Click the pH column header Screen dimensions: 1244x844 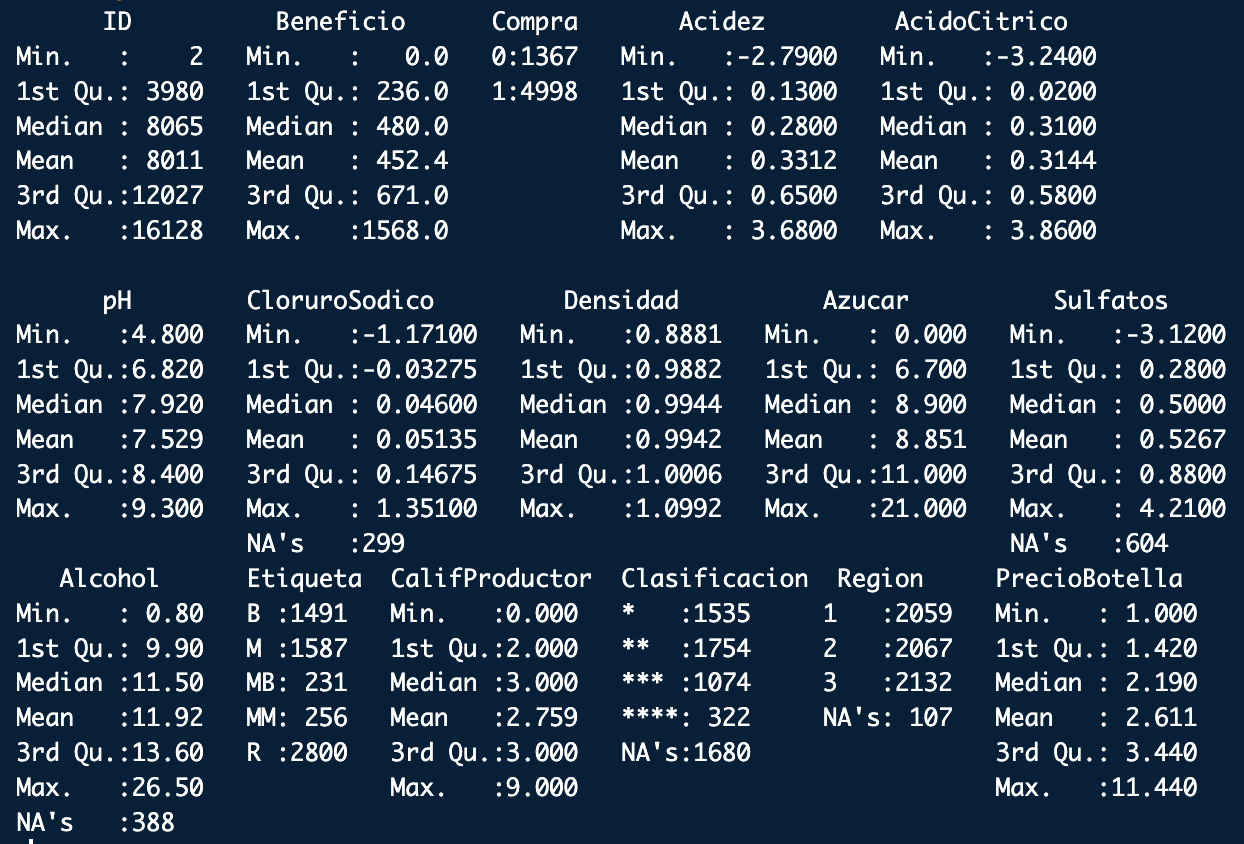click(x=117, y=300)
